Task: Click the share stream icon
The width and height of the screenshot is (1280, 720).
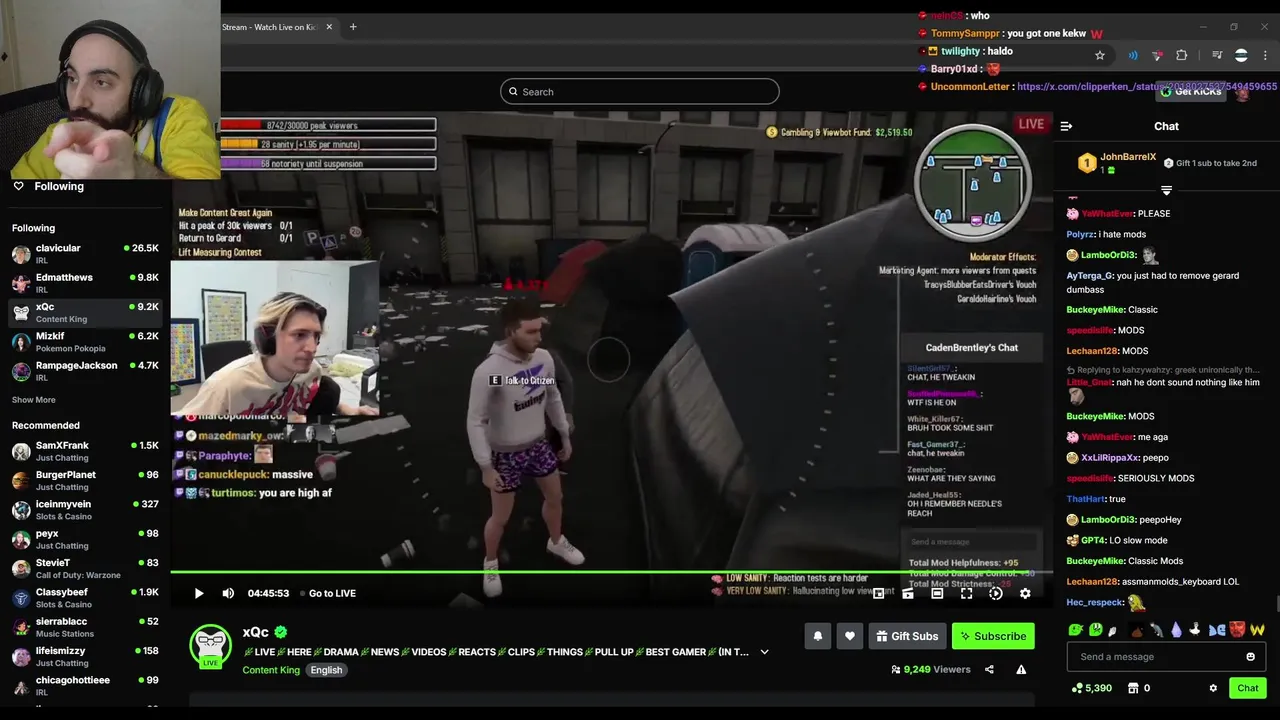Action: click(989, 669)
